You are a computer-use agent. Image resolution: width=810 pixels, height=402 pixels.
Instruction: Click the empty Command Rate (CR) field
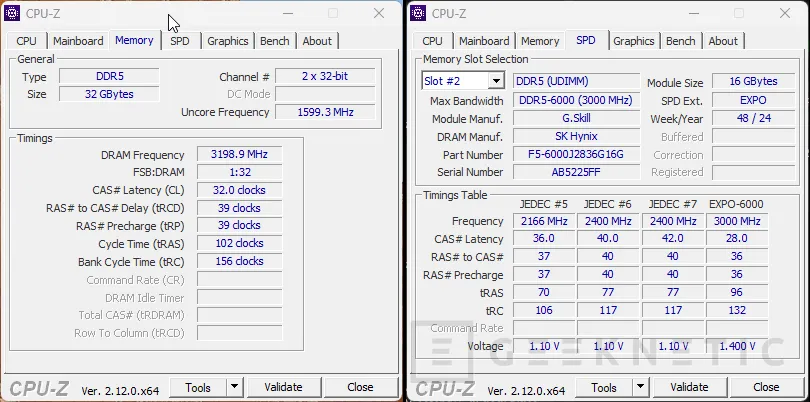[240, 280]
